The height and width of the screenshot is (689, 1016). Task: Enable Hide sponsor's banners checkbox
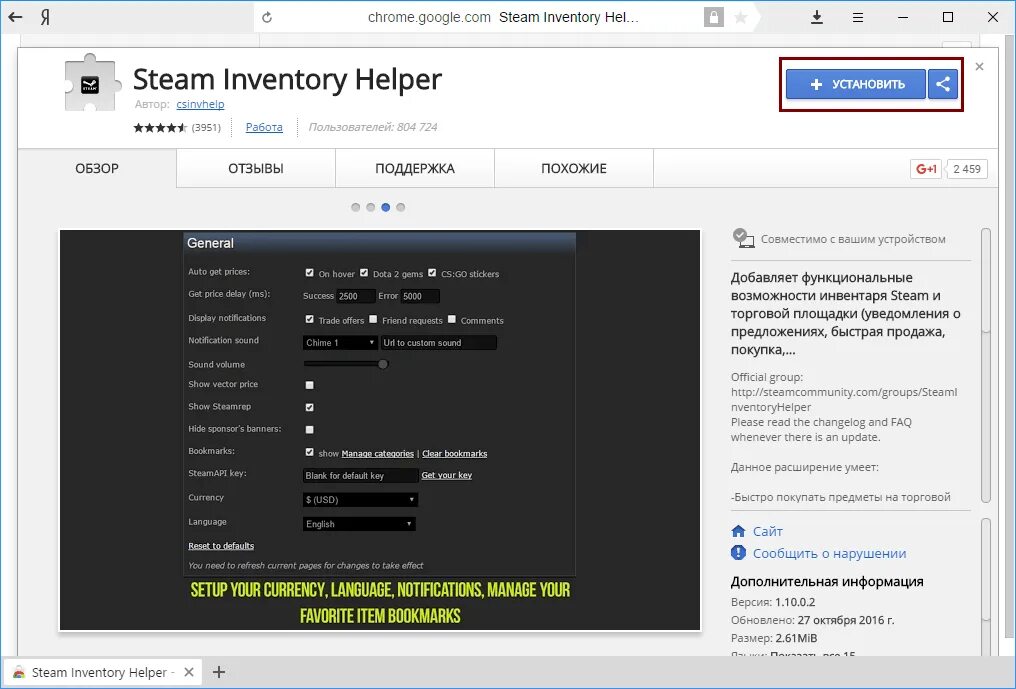pos(310,430)
